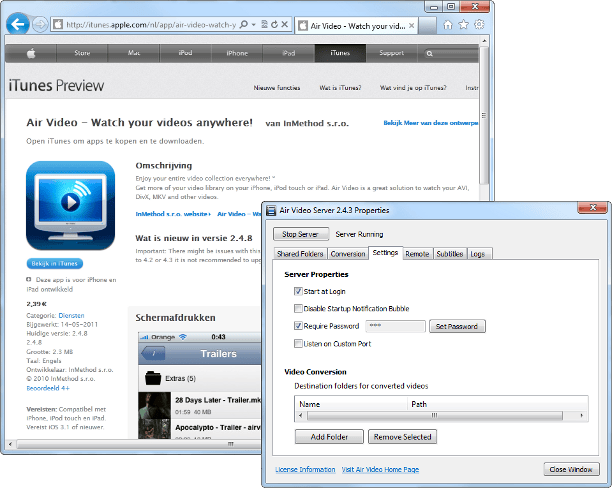Click the Trailers screenshot back button

(x=153, y=354)
